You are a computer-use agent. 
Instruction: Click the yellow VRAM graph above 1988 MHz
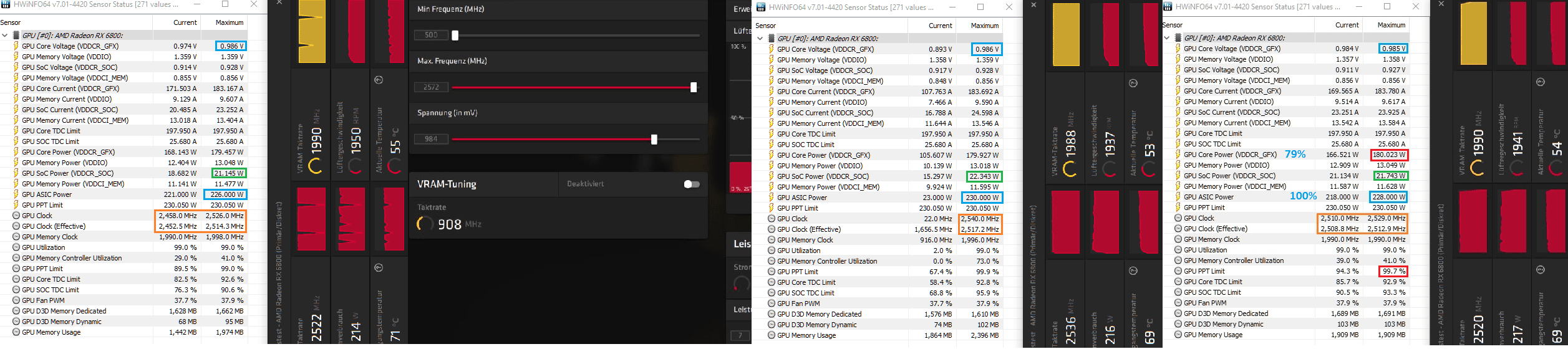1066,35
